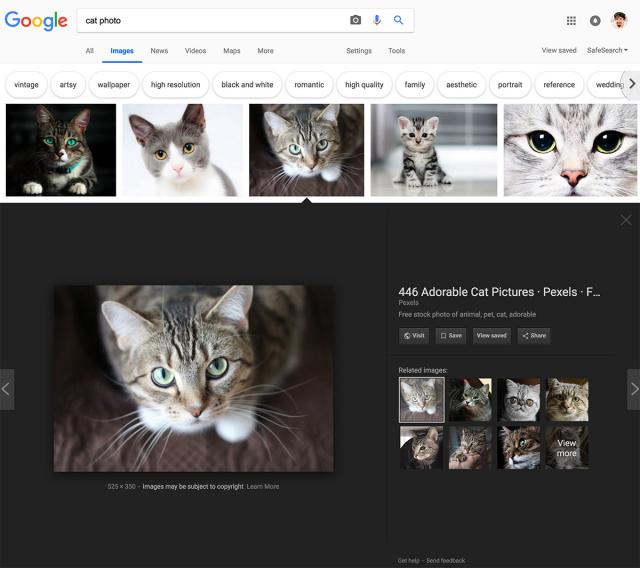Click the user profile avatar
This screenshot has width=640, height=568.
[620, 20]
